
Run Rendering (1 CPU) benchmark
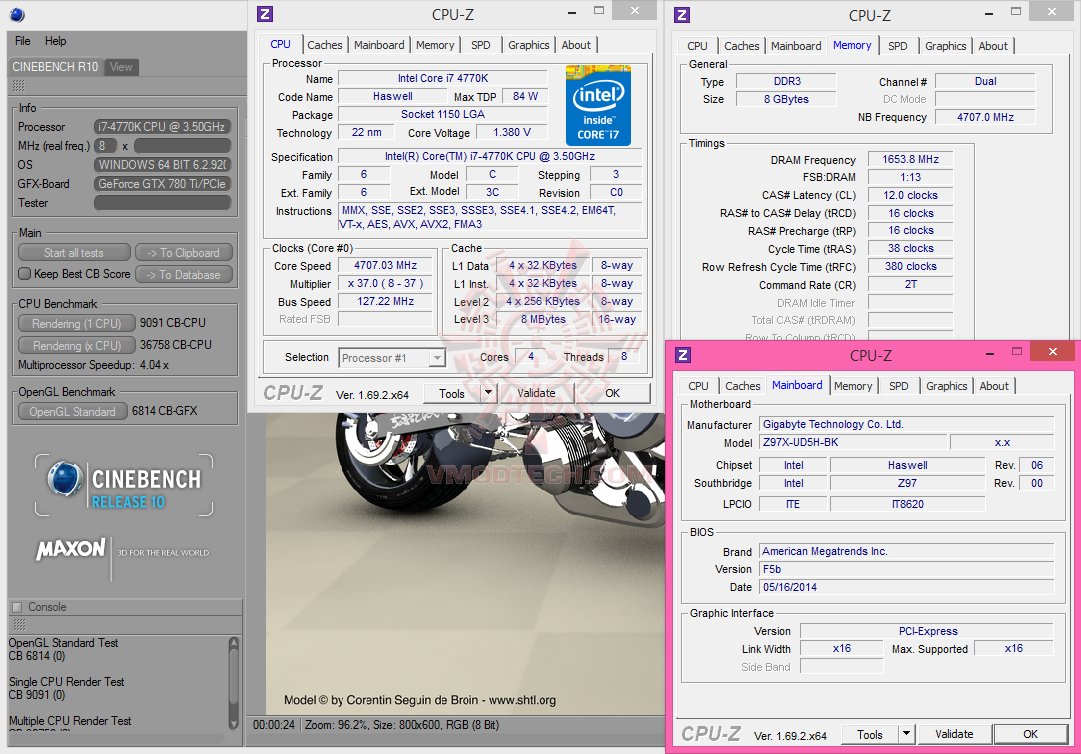[77, 323]
